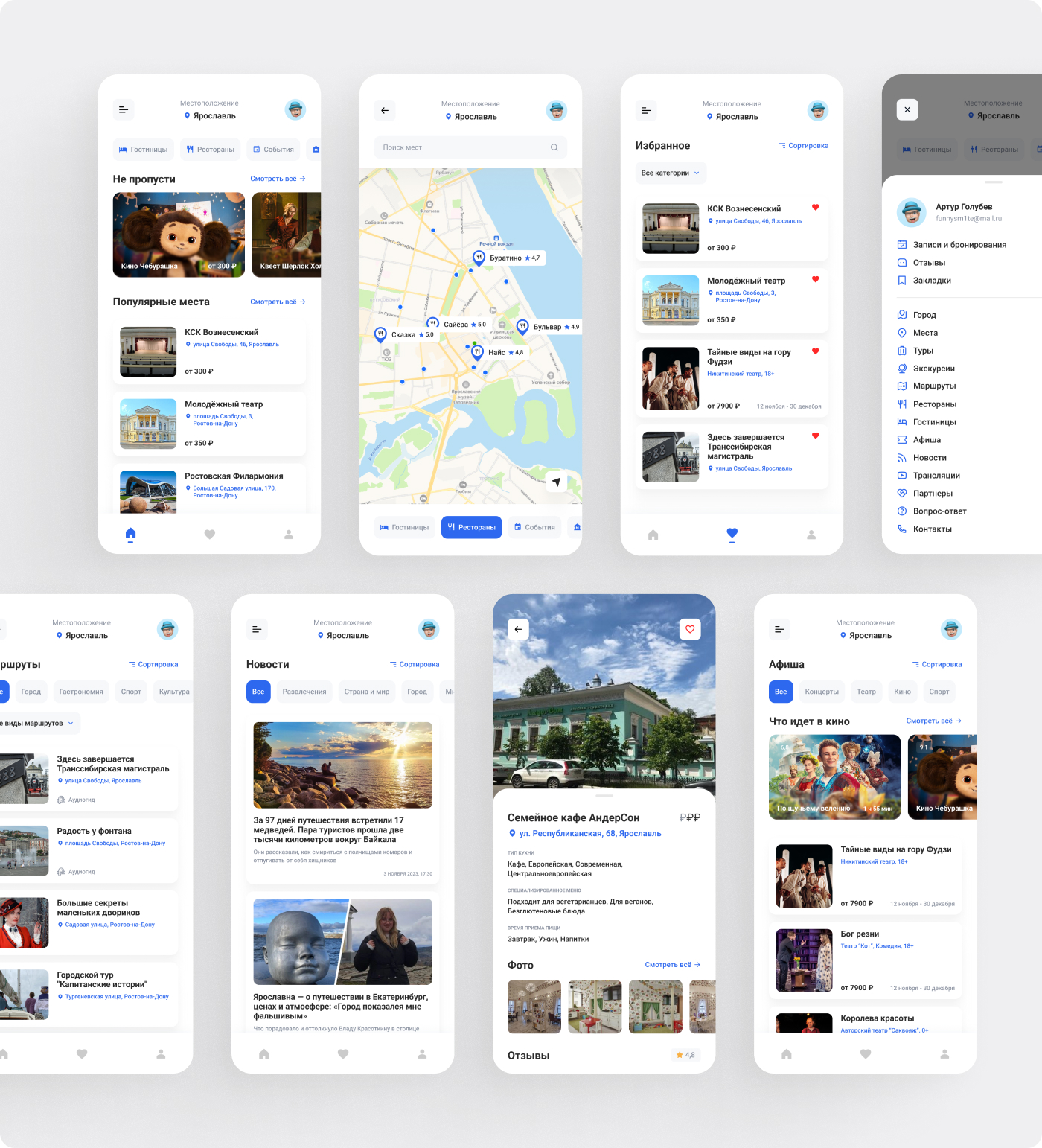Open Сортировка options on Новости screen
The height and width of the screenshot is (1148, 1042).
415,664
